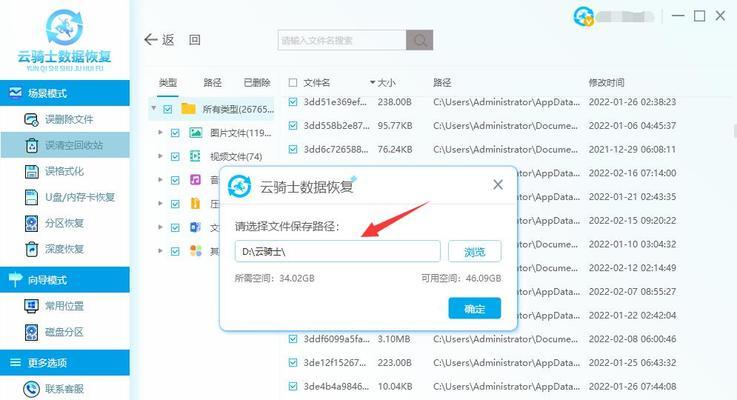Viewport: 737px width, 400px height.
Task: Select the 2022-01-25 06:43:32 timestamp cell
Action: [632, 362]
